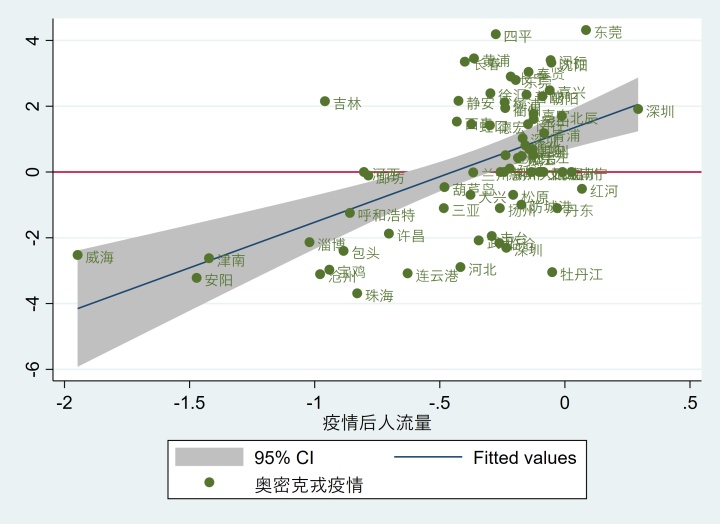Click the 许昌 data point
720x524 pixels.
[389, 234]
